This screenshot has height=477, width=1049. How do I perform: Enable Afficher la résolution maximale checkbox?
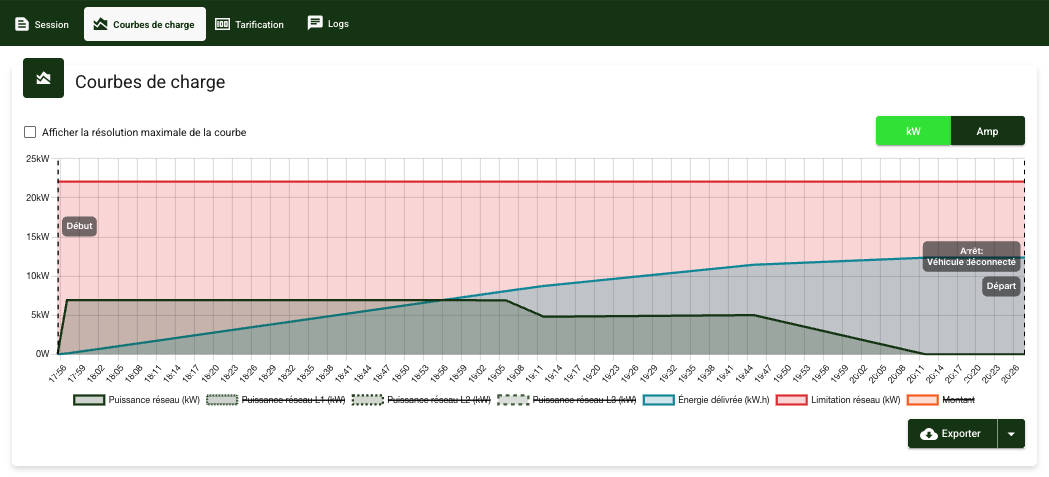[30, 132]
